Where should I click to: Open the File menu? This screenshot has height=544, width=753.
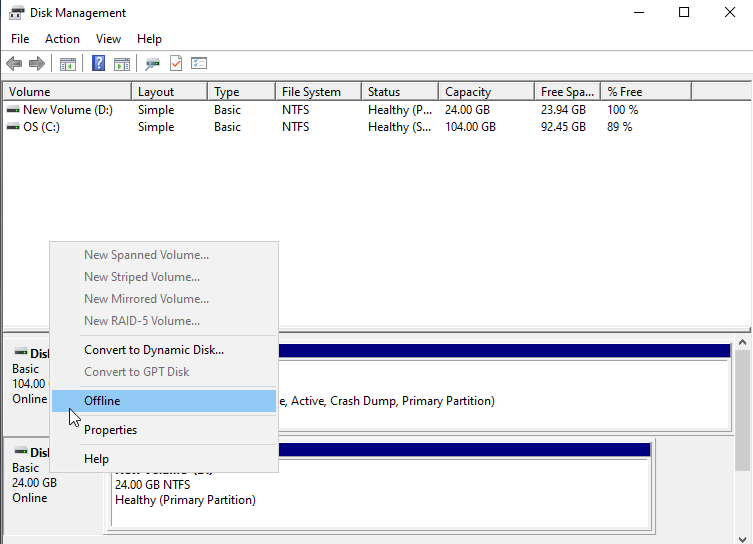20,39
